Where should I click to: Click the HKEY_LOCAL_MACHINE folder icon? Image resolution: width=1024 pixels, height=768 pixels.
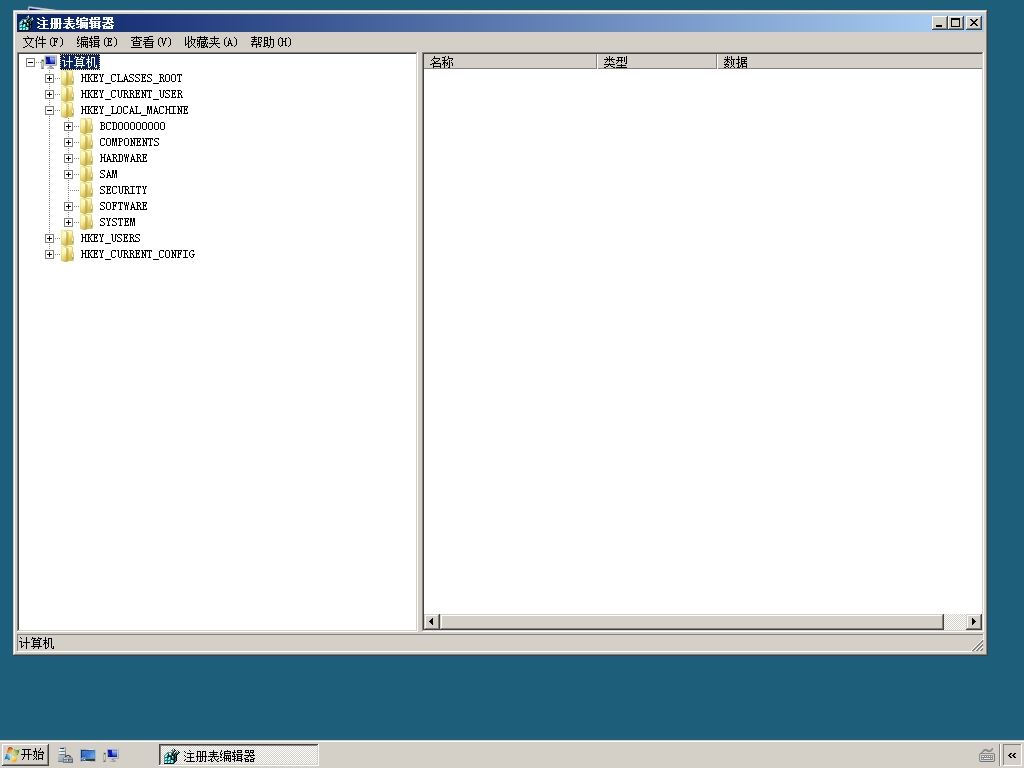click(67, 110)
